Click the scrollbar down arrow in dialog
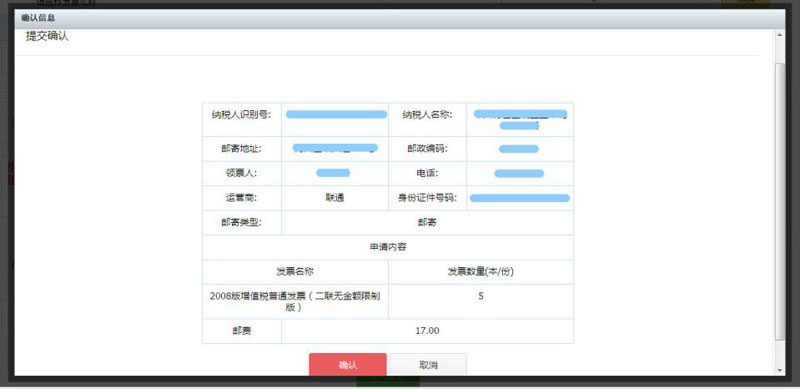The width and height of the screenshot is (800, 389). [779, 370]
